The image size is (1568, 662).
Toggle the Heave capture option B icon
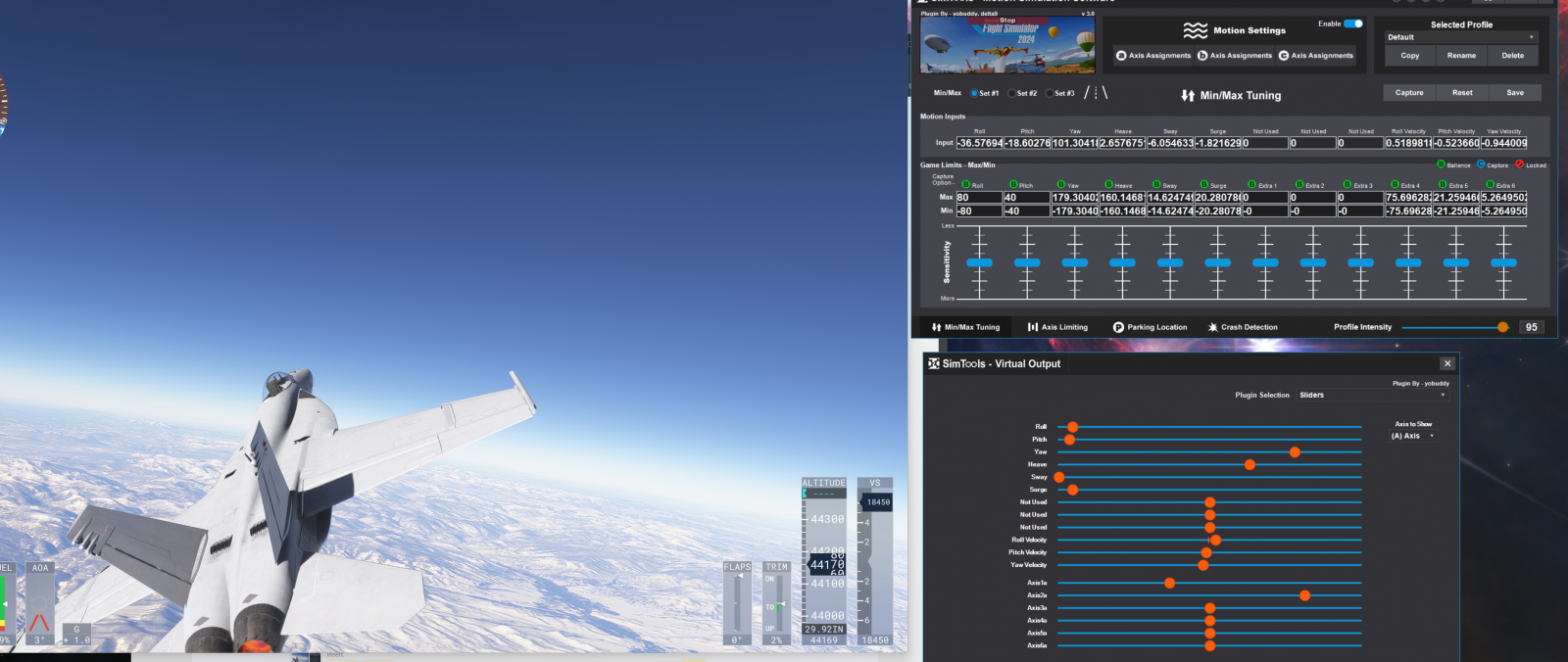(x=1109, y=184)
